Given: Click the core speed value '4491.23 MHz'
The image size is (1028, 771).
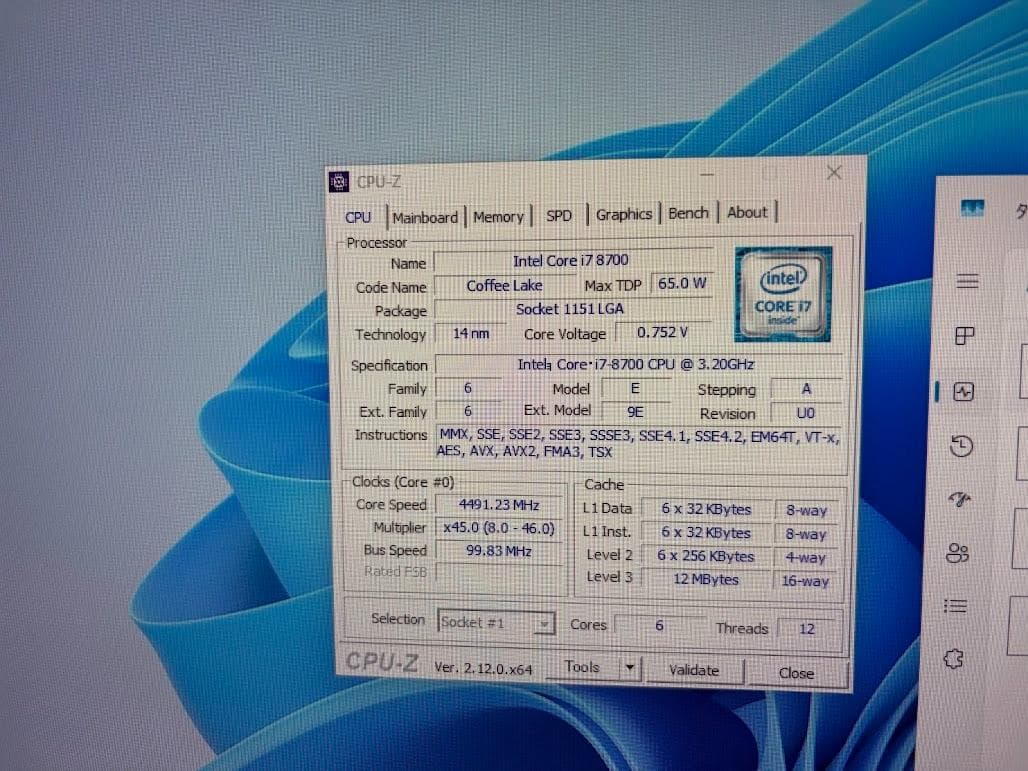Looking at the screenshot, I should [499, 505].
